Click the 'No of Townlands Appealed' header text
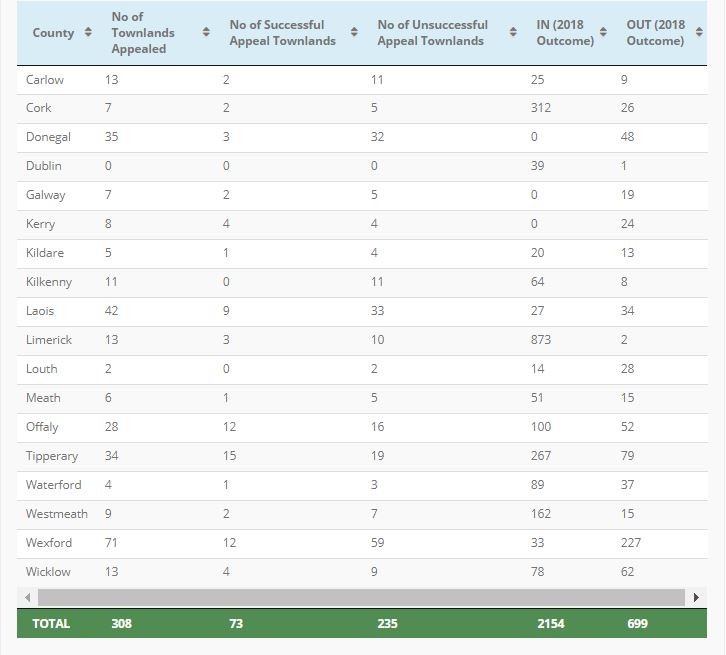 point(143,33)
